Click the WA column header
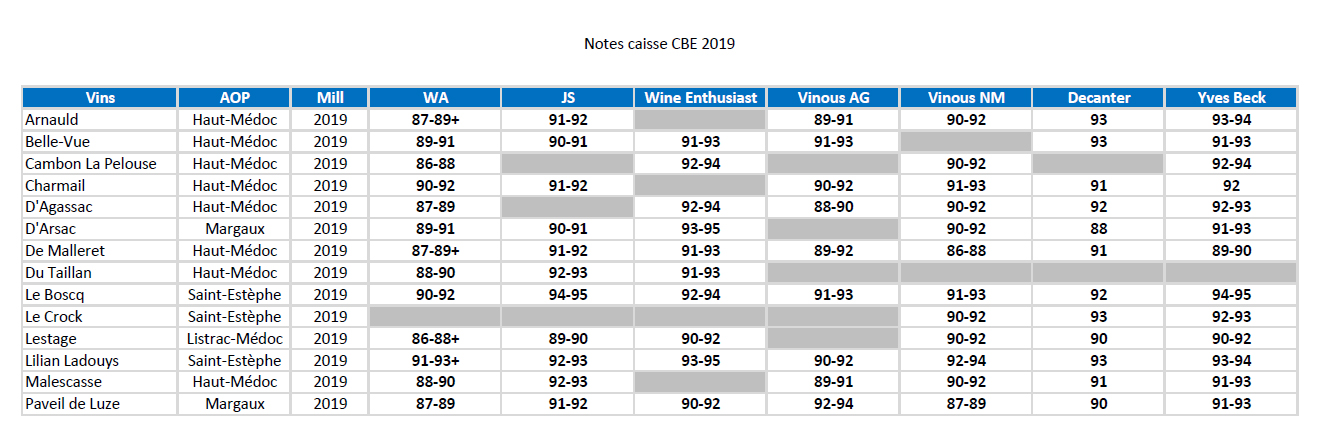This screenshot has height=427, width=1324. 435,98
